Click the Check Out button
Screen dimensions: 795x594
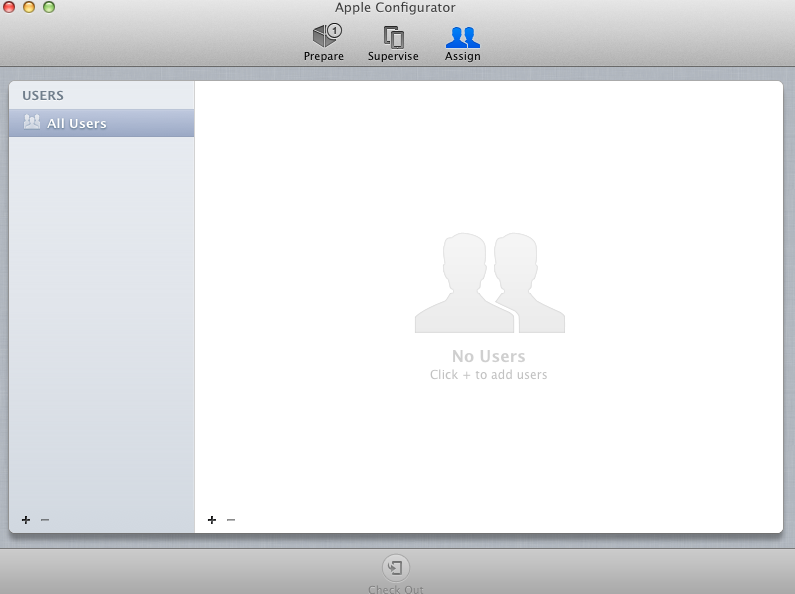[x=395, y=574]
